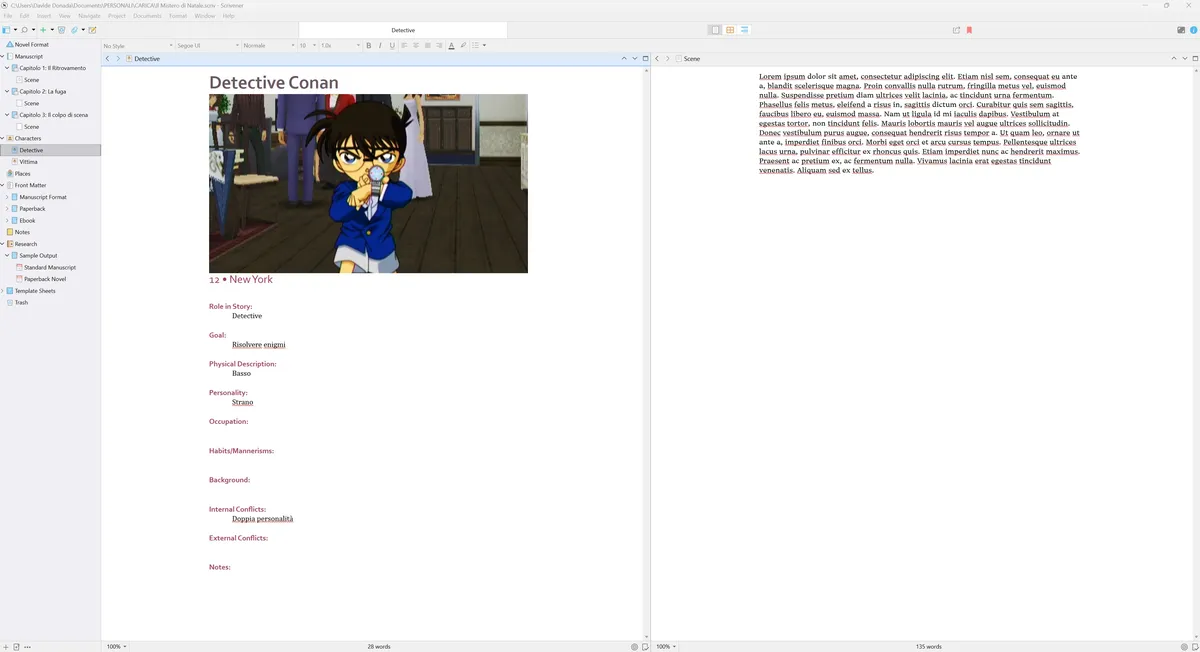Viewport: 1200px width, 652px height.
Task: Open the Documents menu
Action: (x=147, y=16)
